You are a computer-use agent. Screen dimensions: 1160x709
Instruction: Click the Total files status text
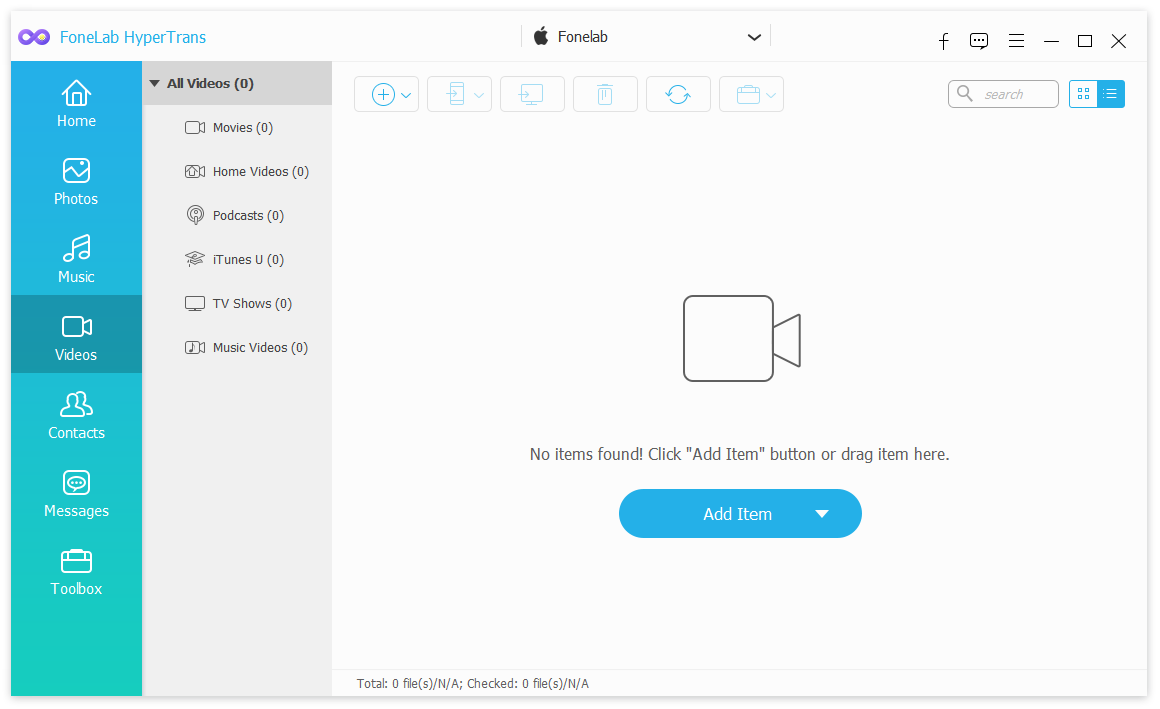(473, 684)
